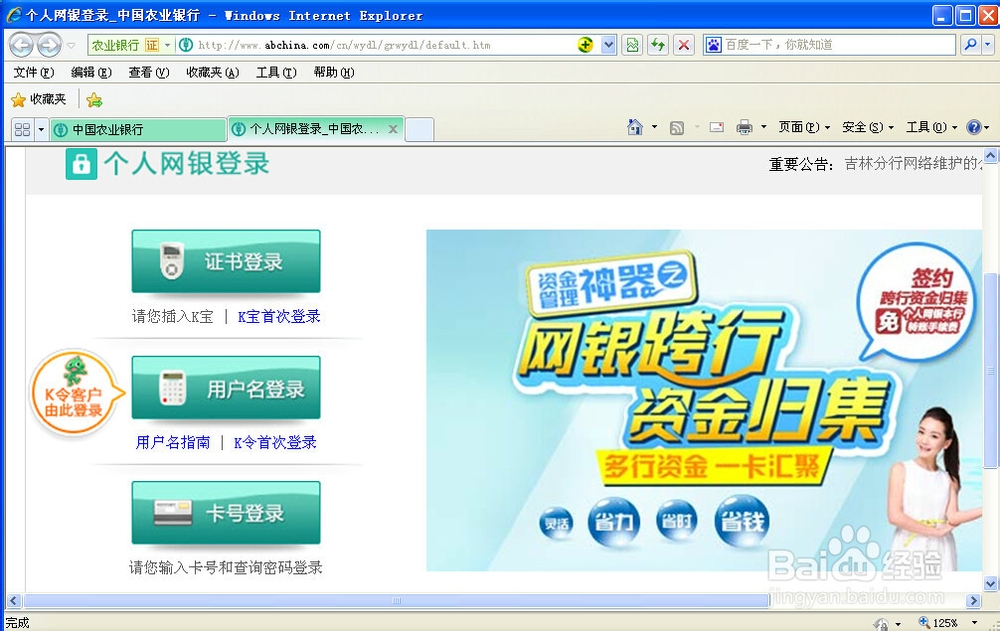
Task: Open a new blank tab
Action: (420, 130)
